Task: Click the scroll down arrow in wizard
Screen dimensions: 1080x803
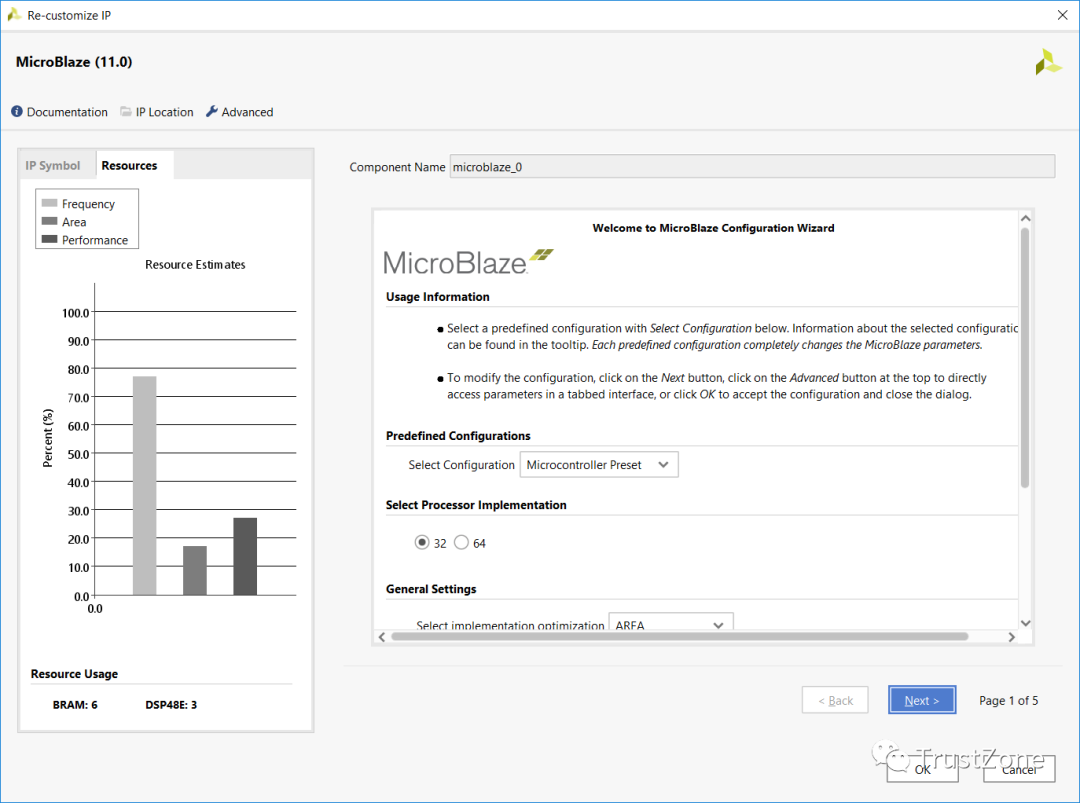Action: [x=1025, y=623]
